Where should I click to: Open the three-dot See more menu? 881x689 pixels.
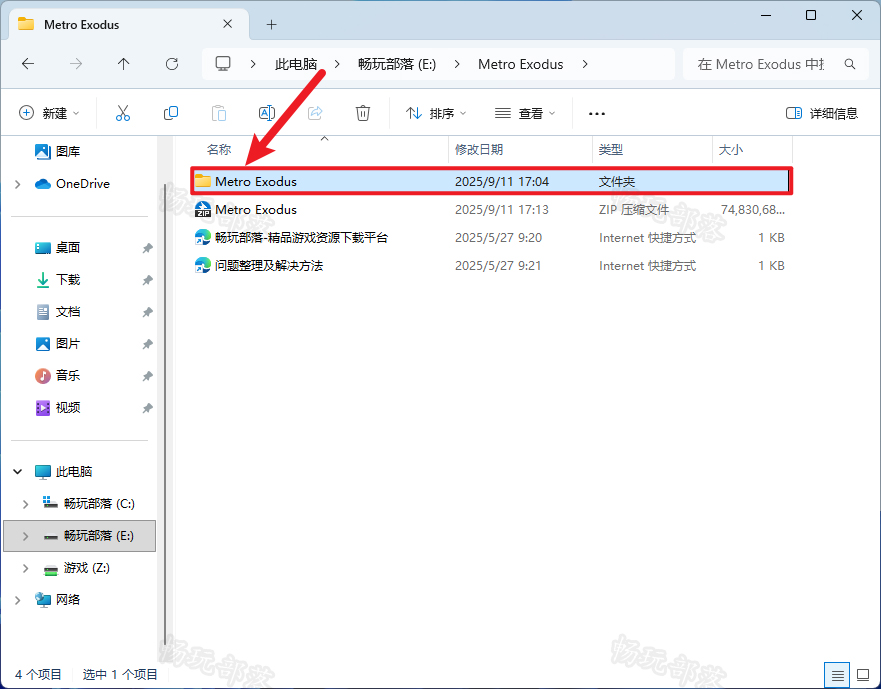(x=597, y=114)
